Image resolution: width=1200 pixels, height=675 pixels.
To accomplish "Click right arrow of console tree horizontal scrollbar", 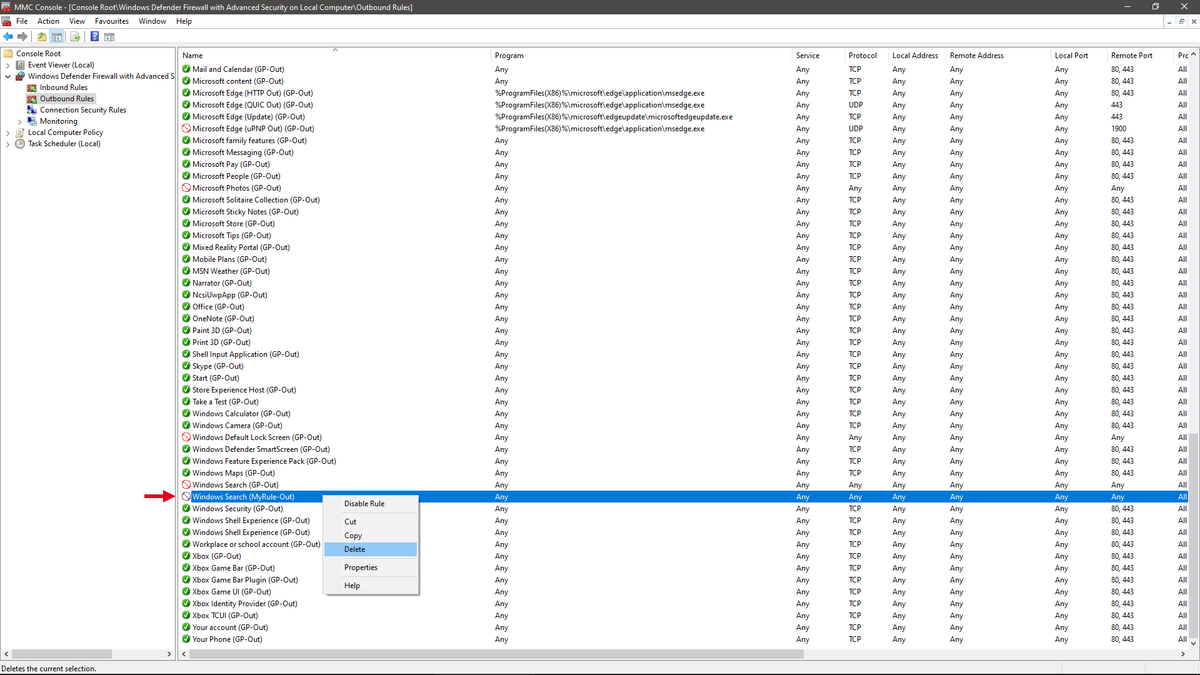I will 169,654.
